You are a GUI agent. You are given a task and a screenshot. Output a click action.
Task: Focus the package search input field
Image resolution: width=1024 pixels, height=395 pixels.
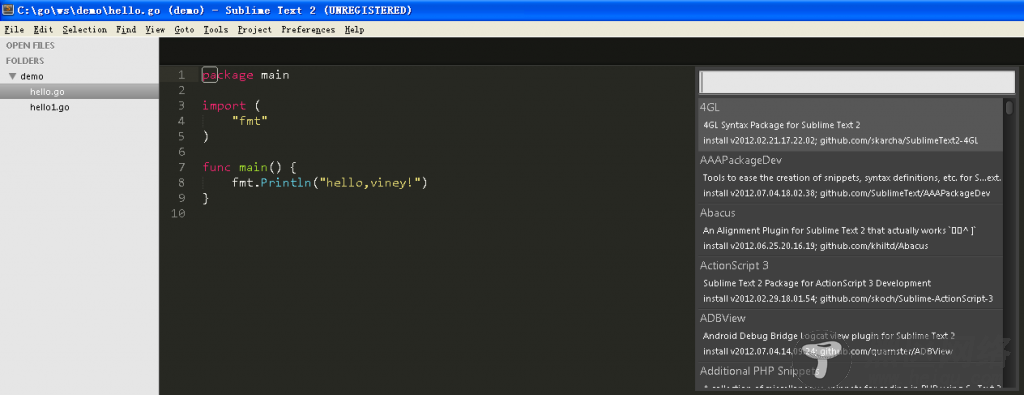click(x=857, y=82)
